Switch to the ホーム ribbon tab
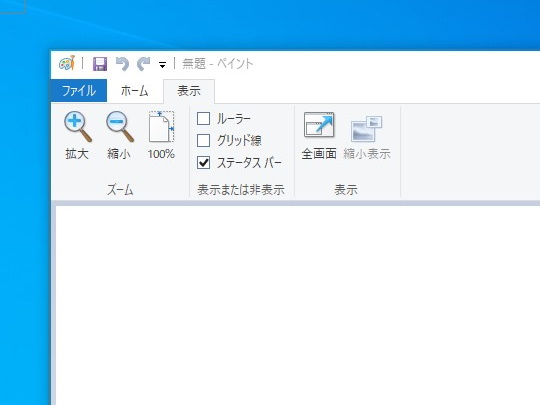The width and height of the screenshot is (540, 405). tap(135, 91)
